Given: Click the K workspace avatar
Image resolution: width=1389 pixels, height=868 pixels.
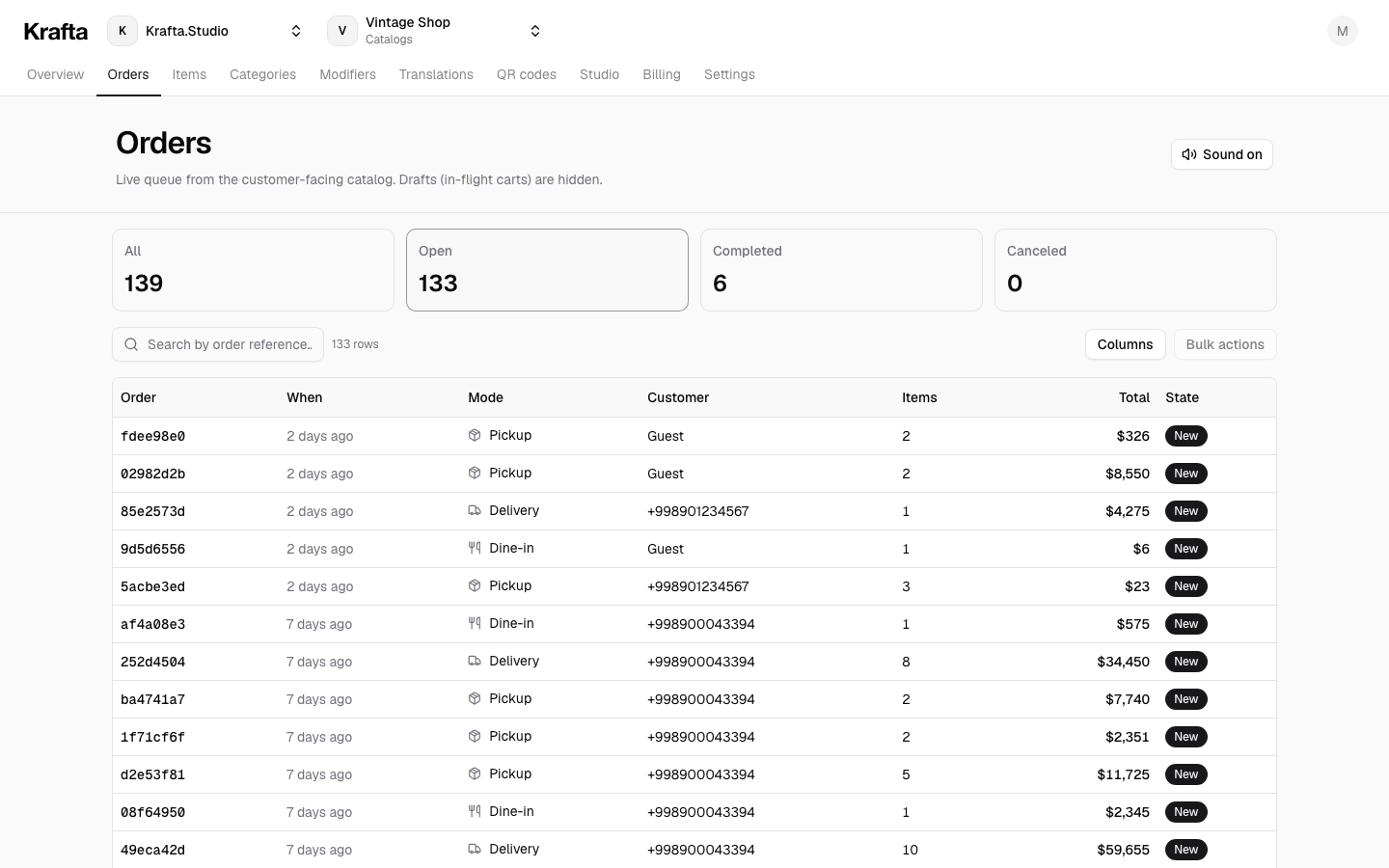Looking at the screenshot, I should click(123, 31).
